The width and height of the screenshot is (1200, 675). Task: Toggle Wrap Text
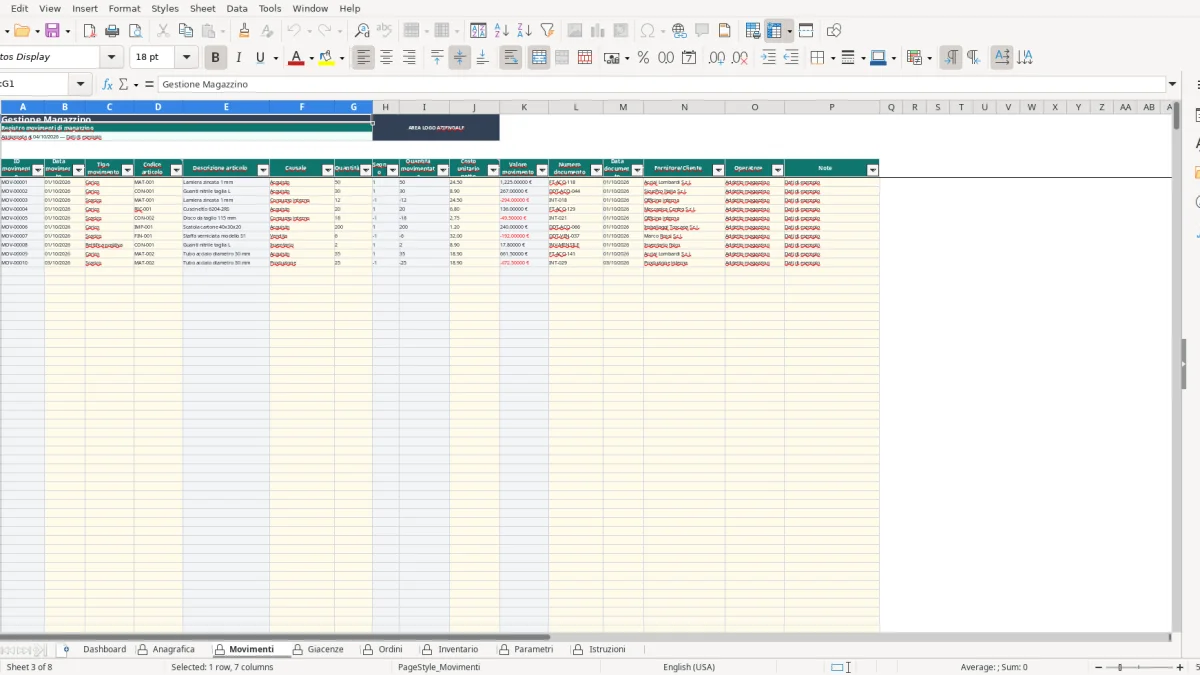click(511, 58)
